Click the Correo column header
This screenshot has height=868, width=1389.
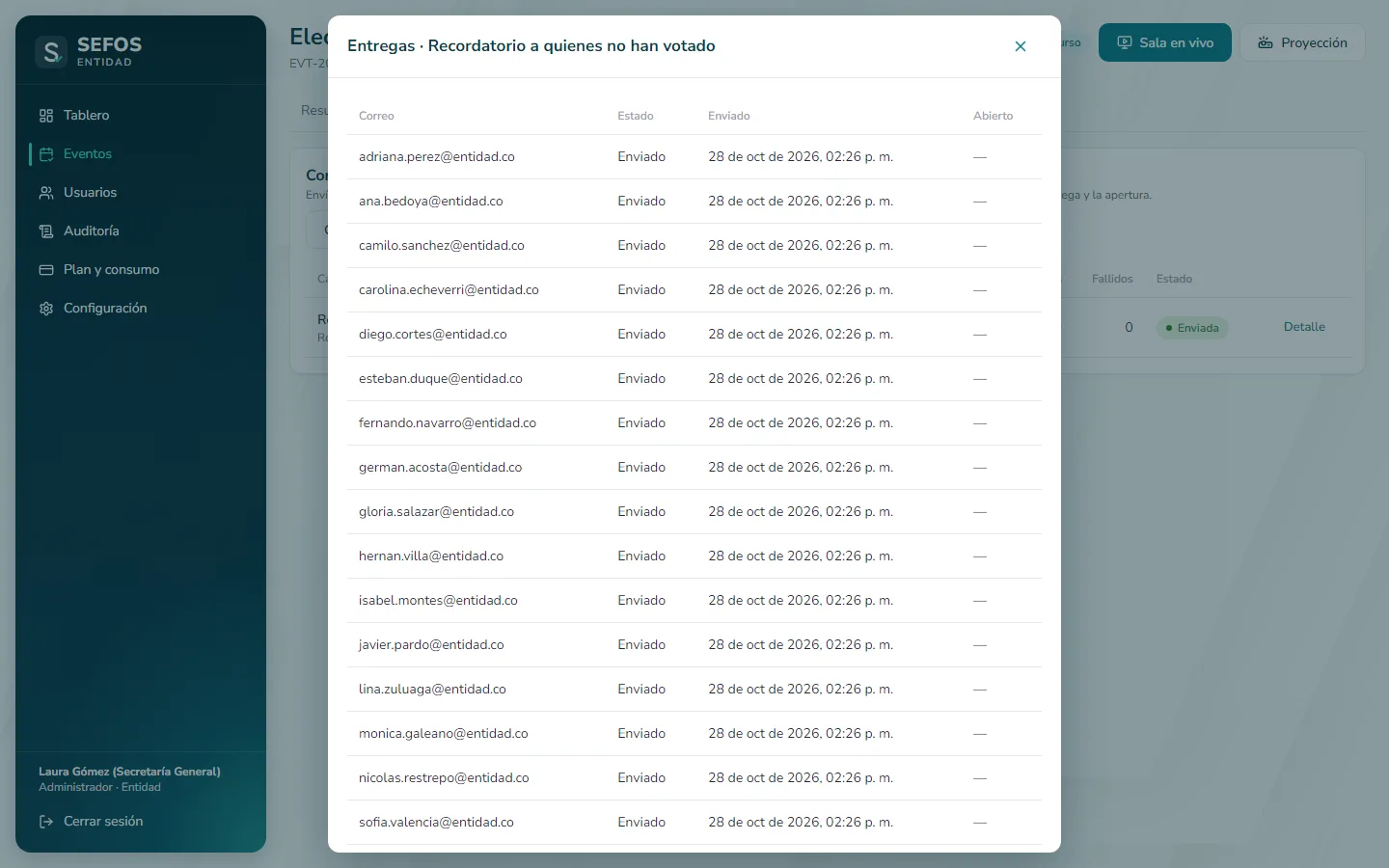pos(376,116)
